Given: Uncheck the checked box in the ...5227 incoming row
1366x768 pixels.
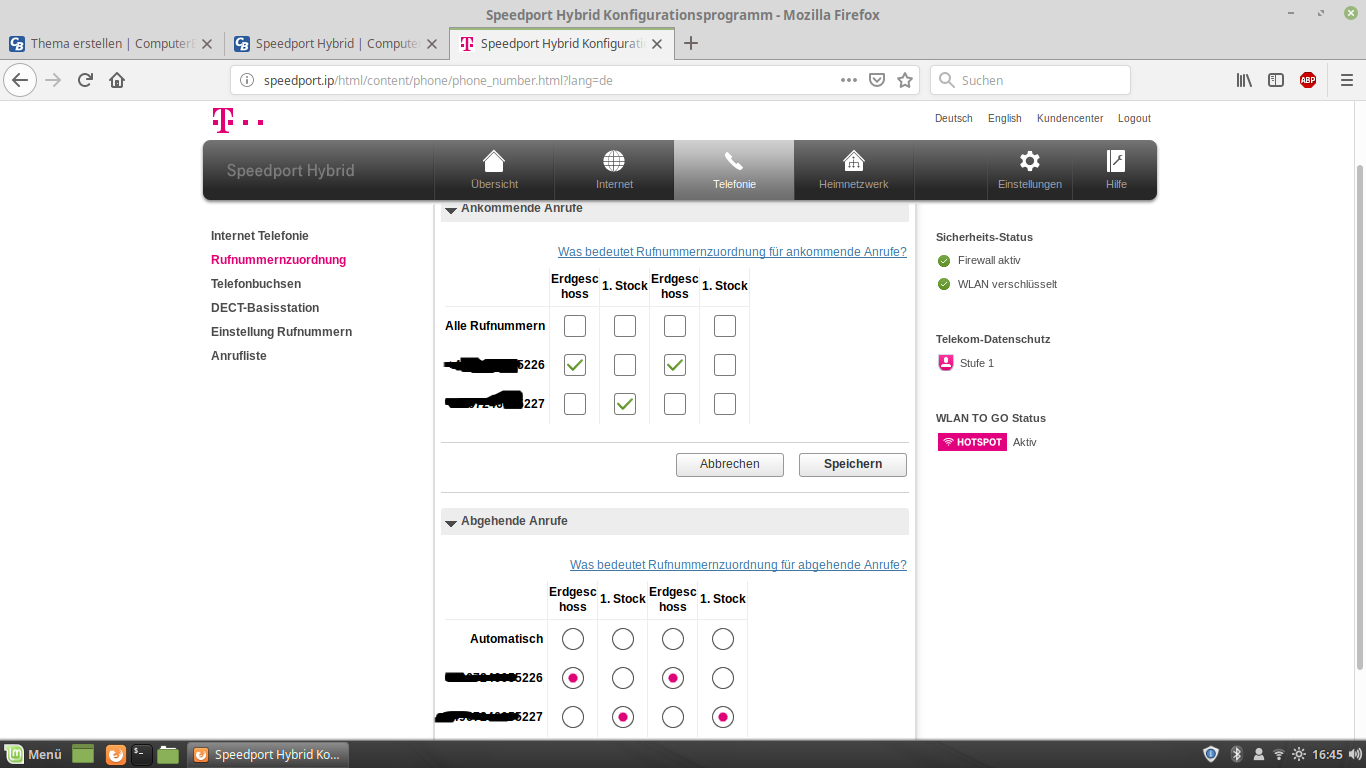Looking at the screenshot, I should click(x=625, y=404).
